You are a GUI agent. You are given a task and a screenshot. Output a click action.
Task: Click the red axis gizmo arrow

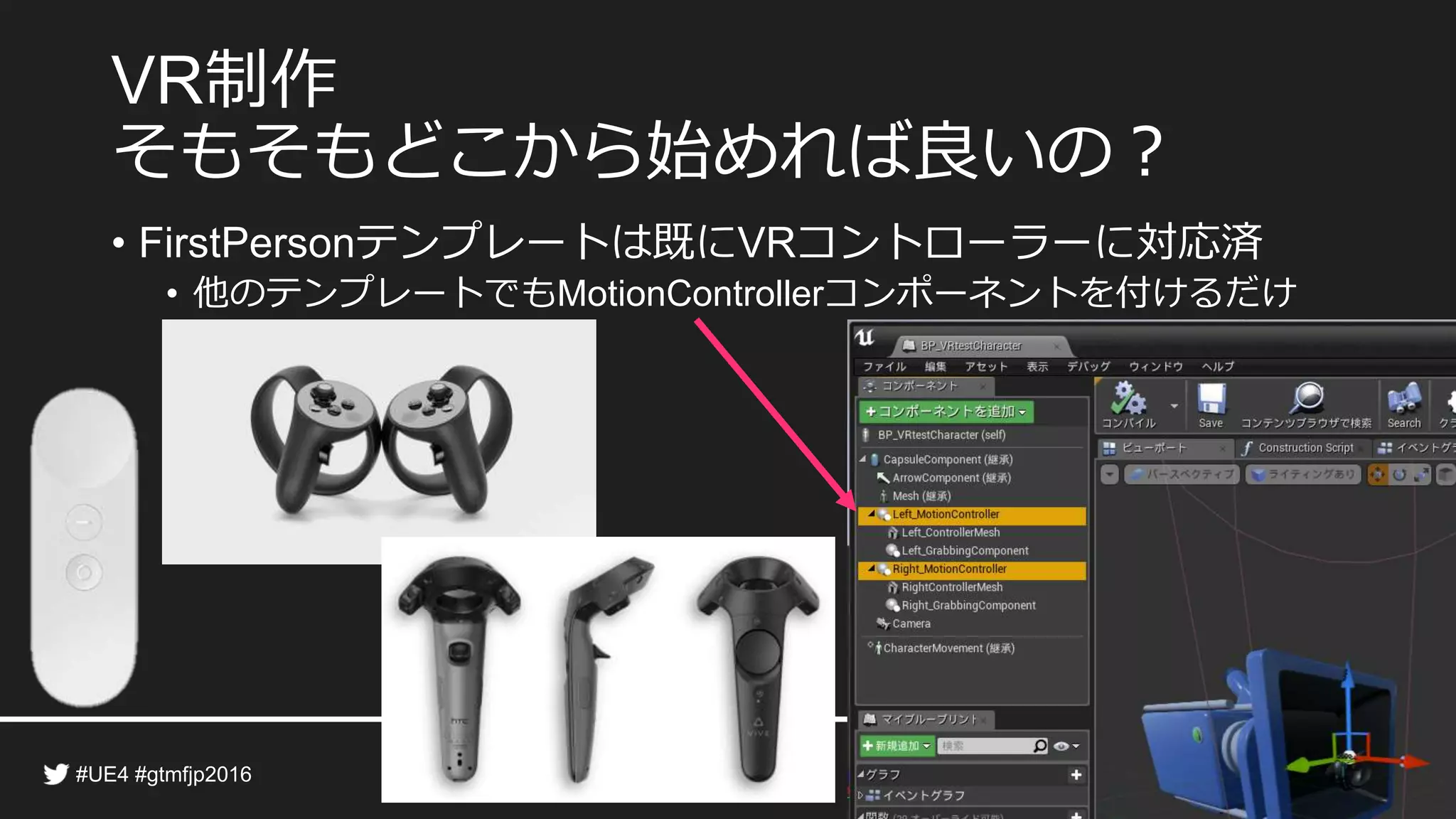pos(1415,762)
